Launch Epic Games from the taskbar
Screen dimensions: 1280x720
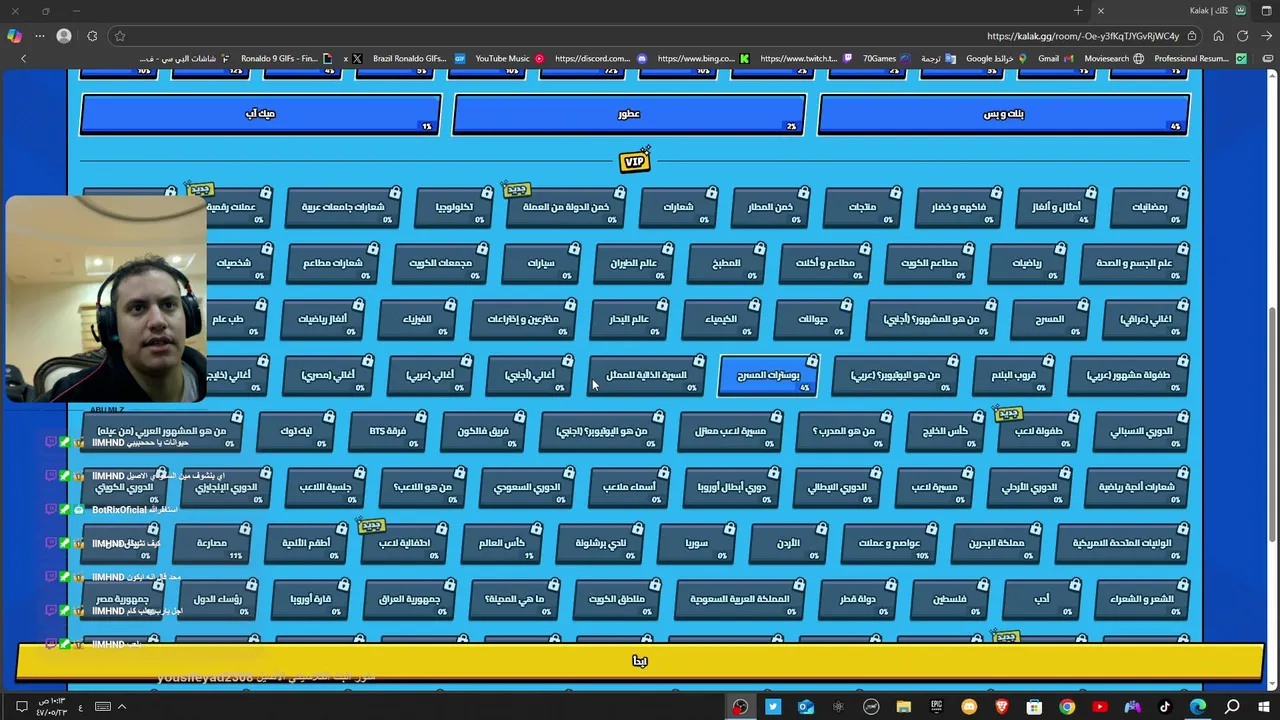tap(937, 707)
